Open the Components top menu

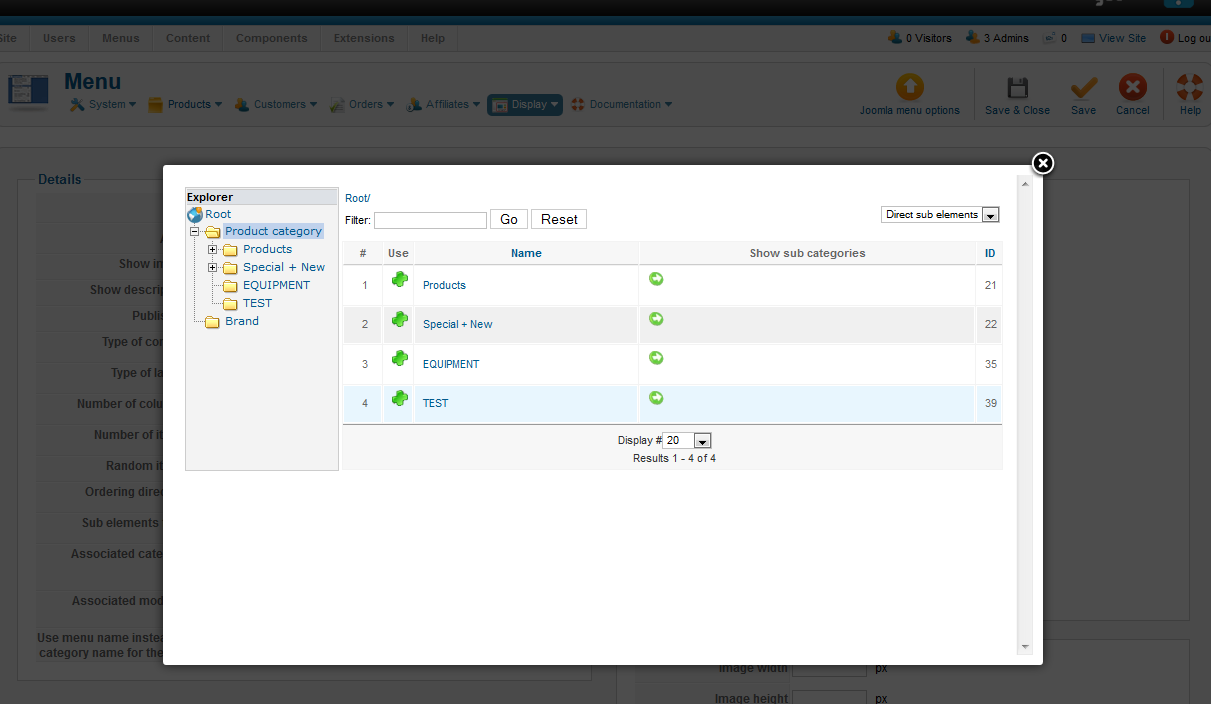[x=272, y=38]
